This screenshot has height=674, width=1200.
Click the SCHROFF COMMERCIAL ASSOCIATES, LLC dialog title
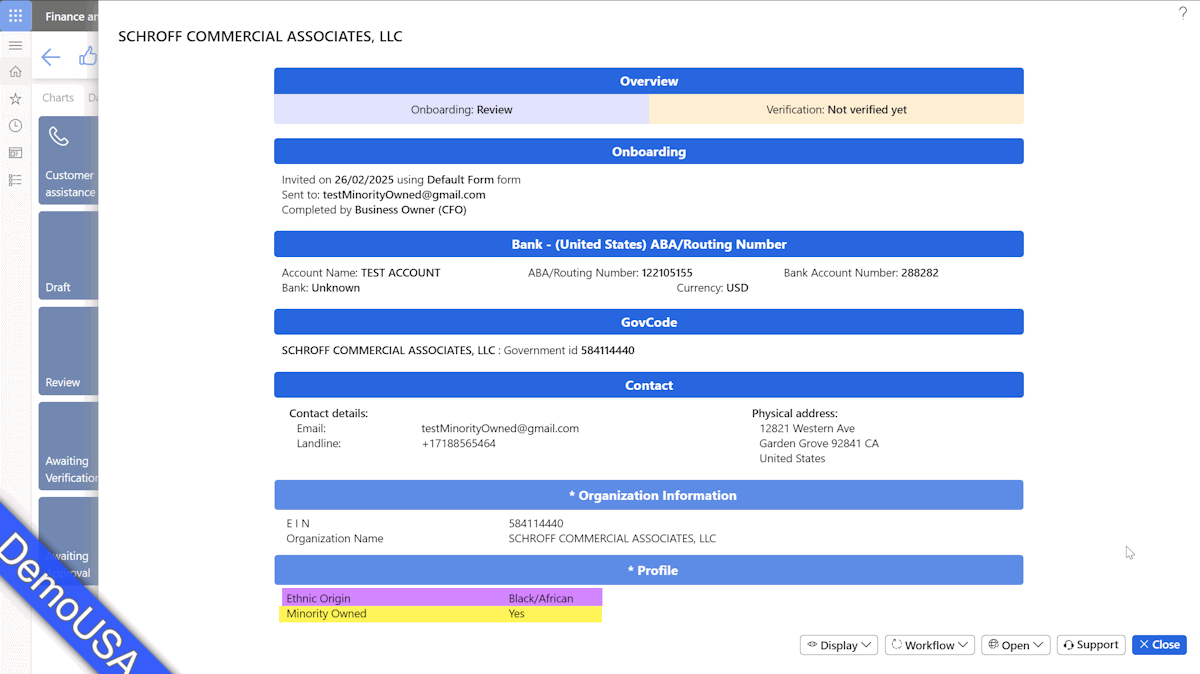pos(260,36)
